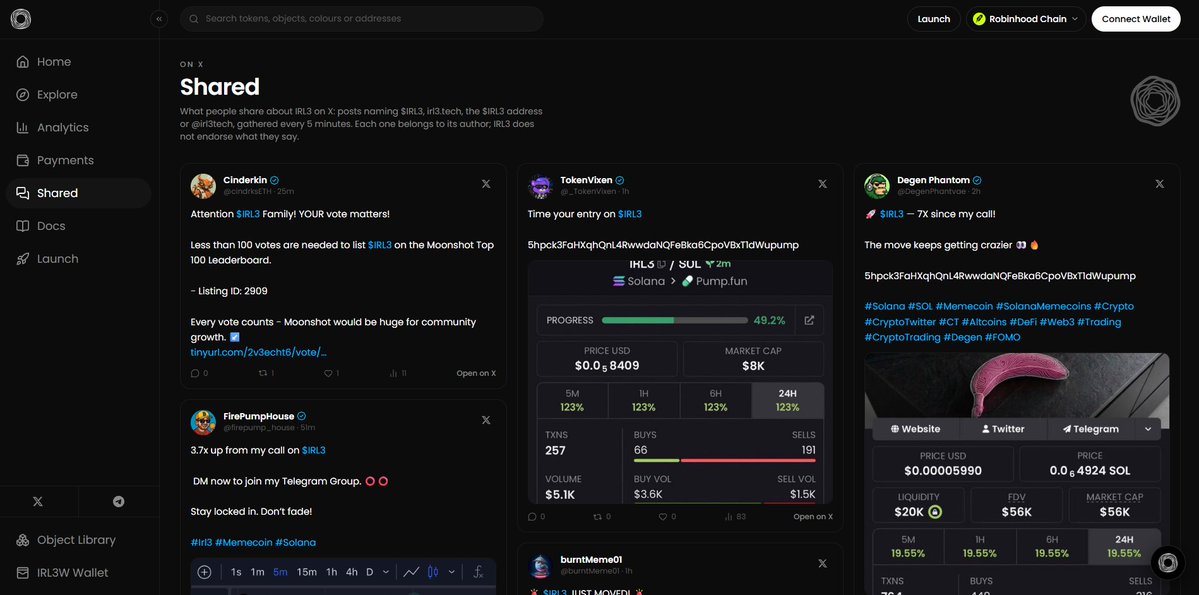
Task: Click #Memecoin hashtag in FirePumpHouse's post
Action: tap(243, 543)
